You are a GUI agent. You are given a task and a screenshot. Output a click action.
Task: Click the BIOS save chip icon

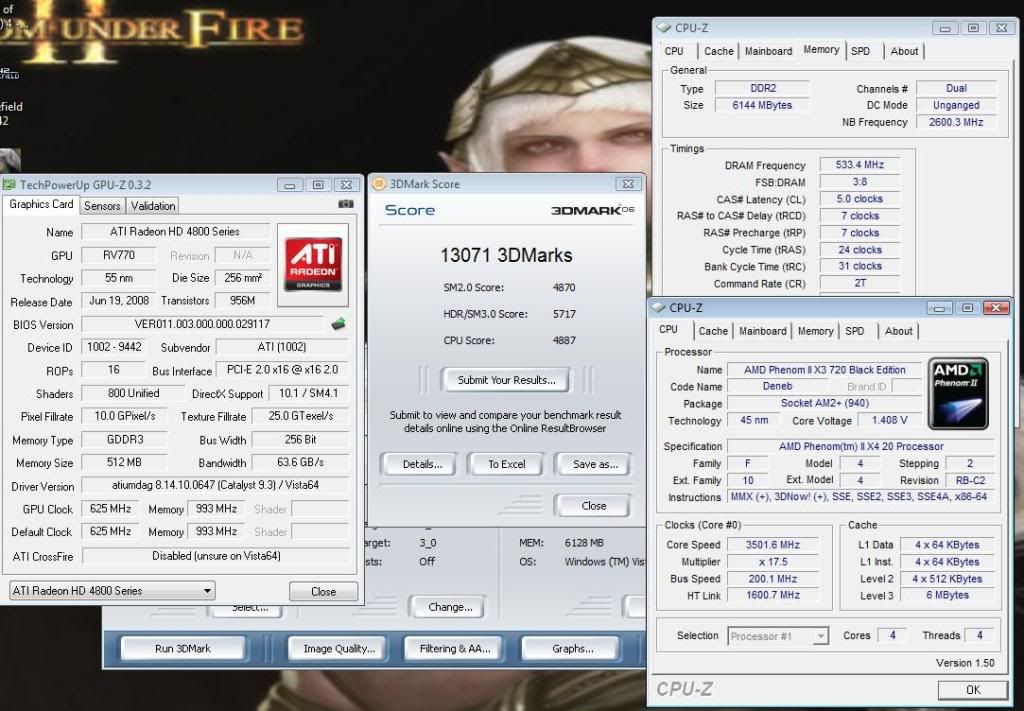pos(340,323)
